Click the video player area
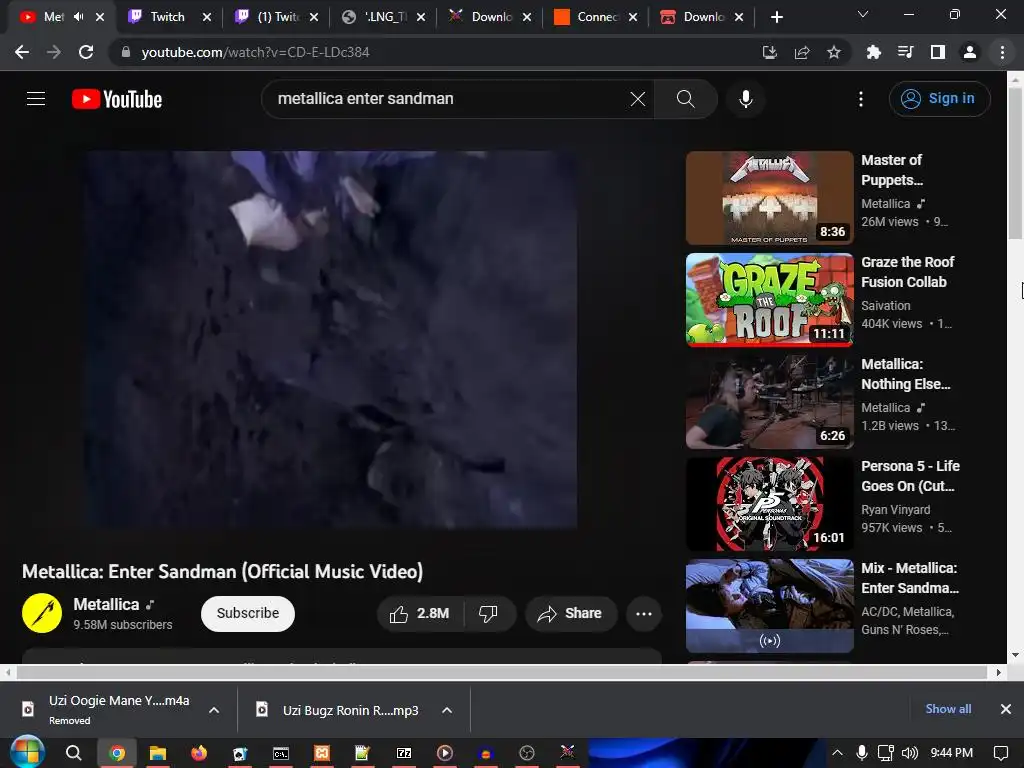 [330, 340]
